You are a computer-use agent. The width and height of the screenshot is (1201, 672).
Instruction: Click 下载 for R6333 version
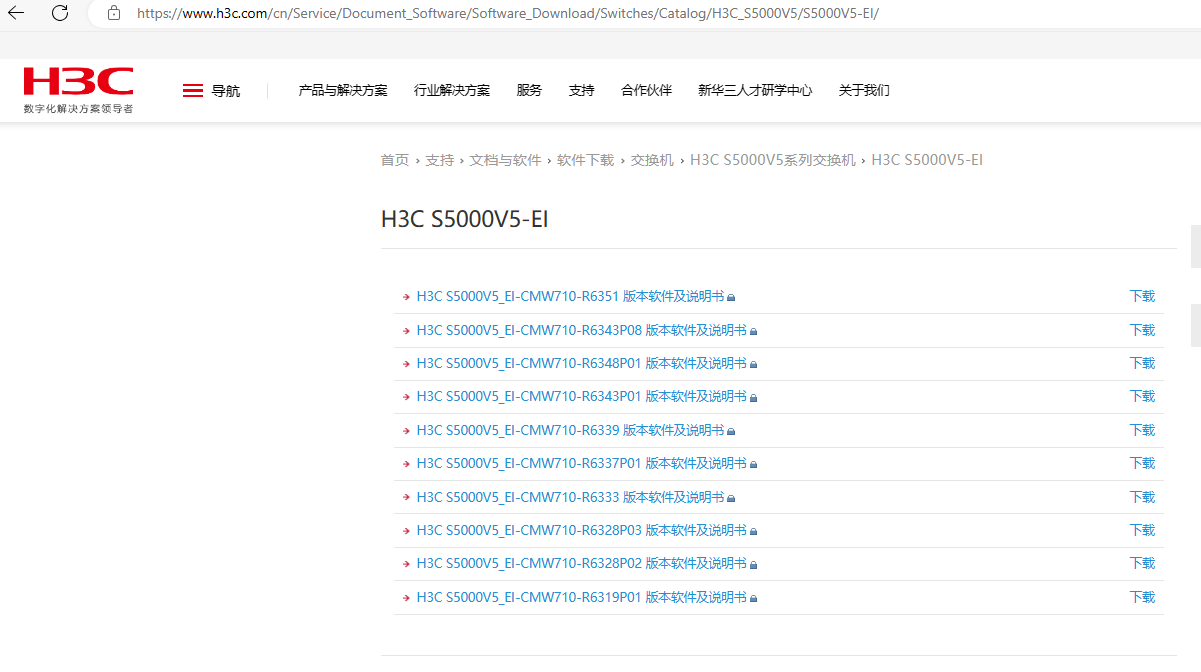pos(1142,497)
